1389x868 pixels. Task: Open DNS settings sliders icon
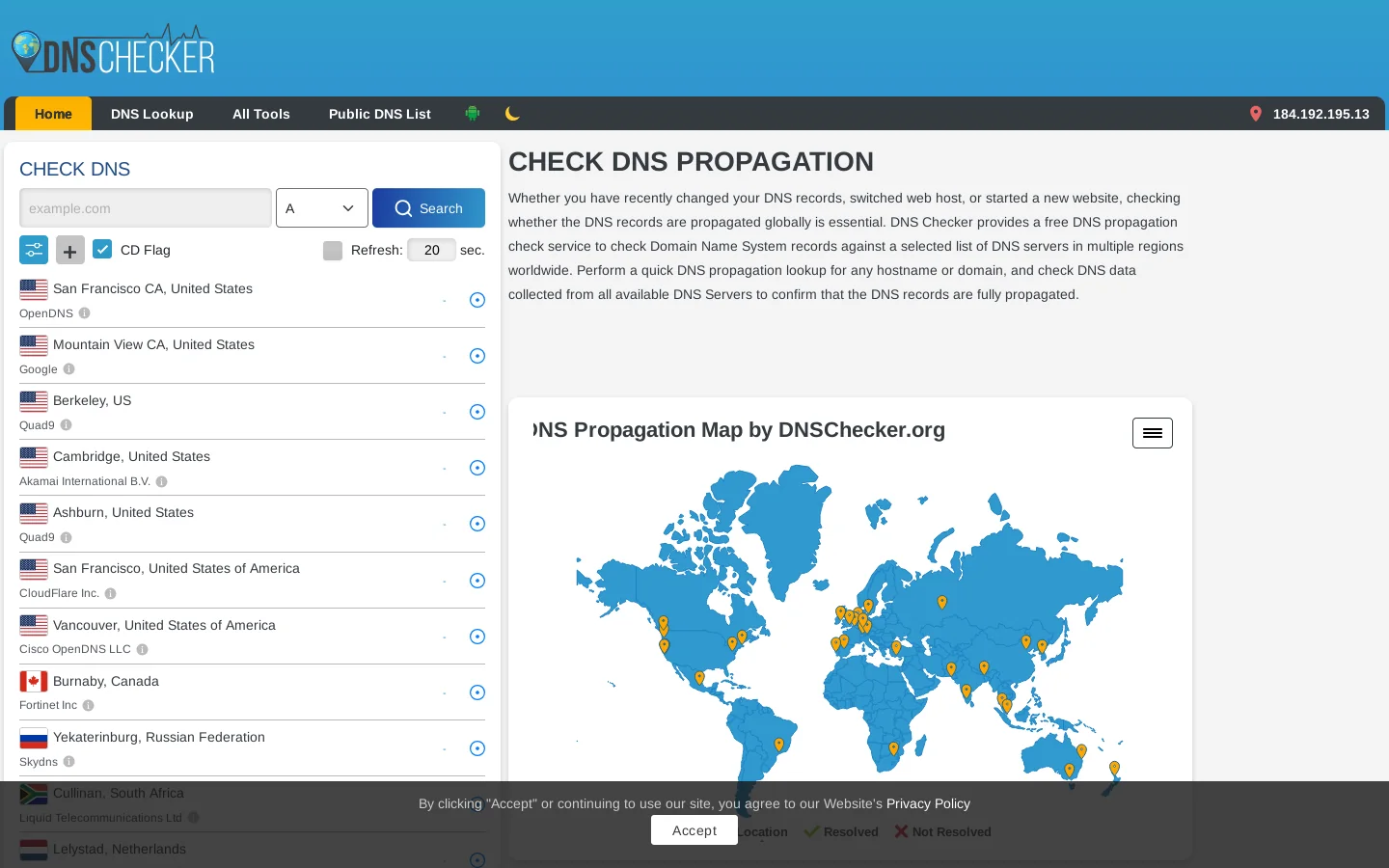click(x=34, y=250)
